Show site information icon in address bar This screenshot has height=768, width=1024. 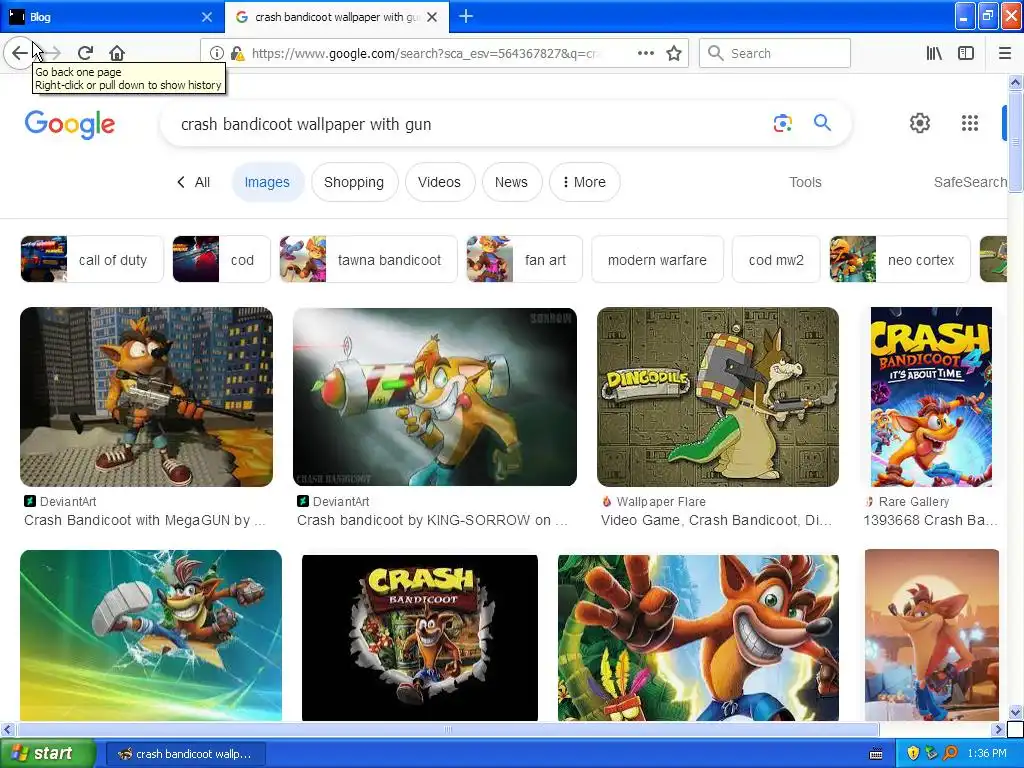pos(217,54)
